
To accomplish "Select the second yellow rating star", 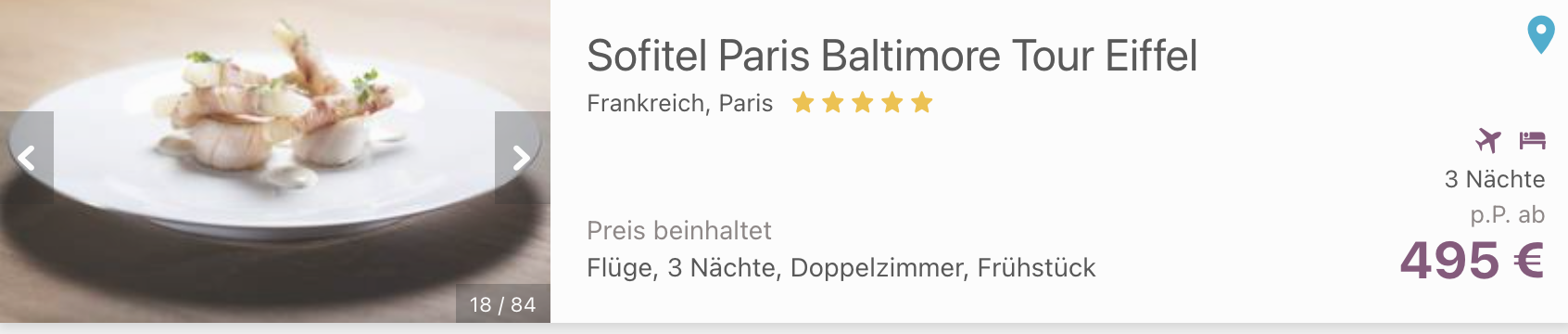I will 833,102.
